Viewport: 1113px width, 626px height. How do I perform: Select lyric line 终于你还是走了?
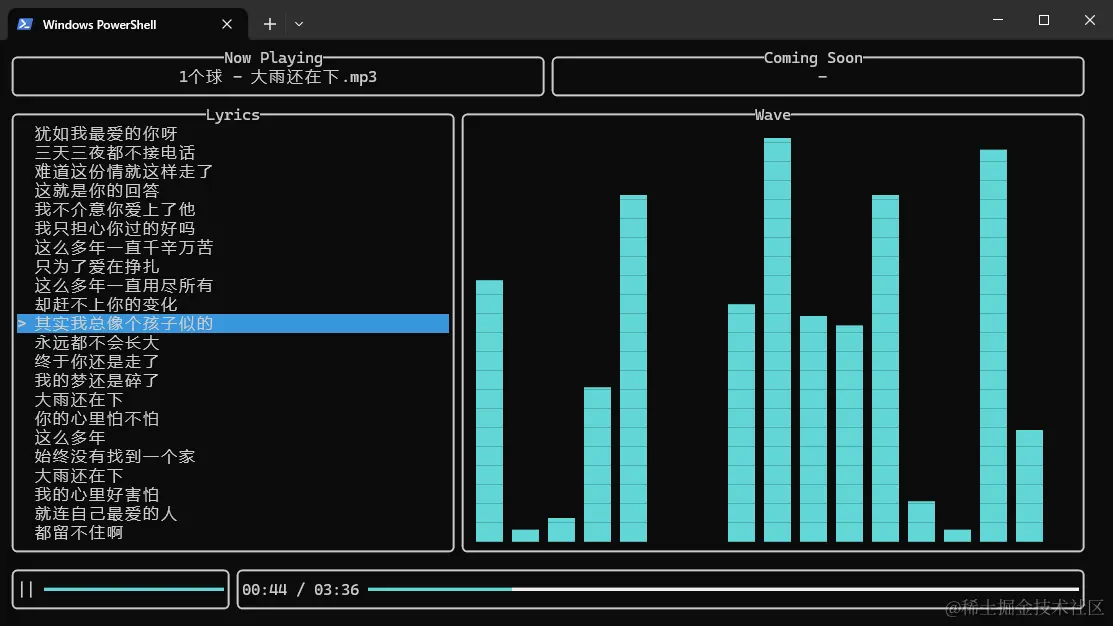[97, 361]
